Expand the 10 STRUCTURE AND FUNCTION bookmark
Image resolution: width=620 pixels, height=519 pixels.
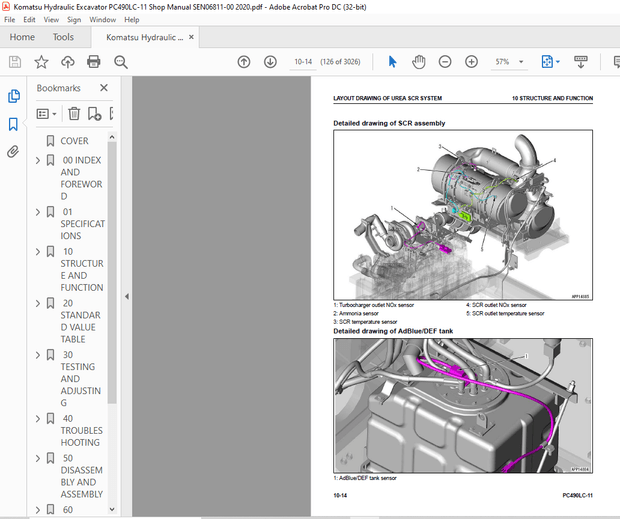point(38,252)
